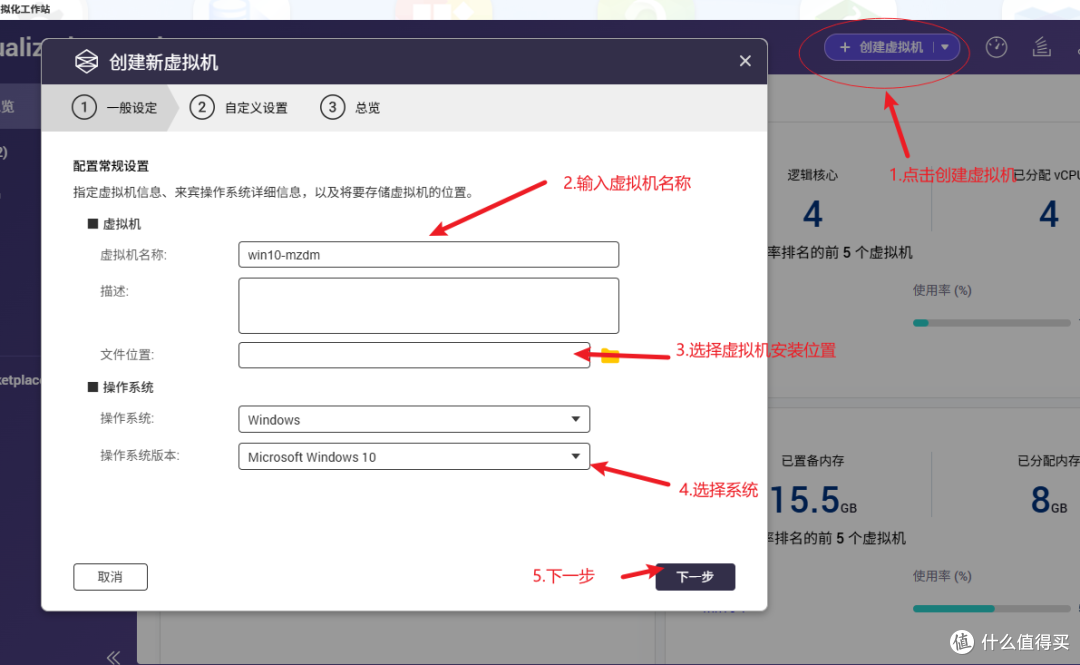This screenshot has width=1080, height=665.
Task: Click the 文件位置 file location field
Action: pos(414,355)
